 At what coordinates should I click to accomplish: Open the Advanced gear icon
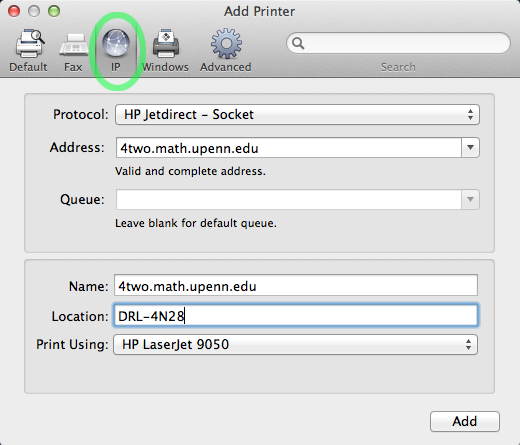[226, 44]
